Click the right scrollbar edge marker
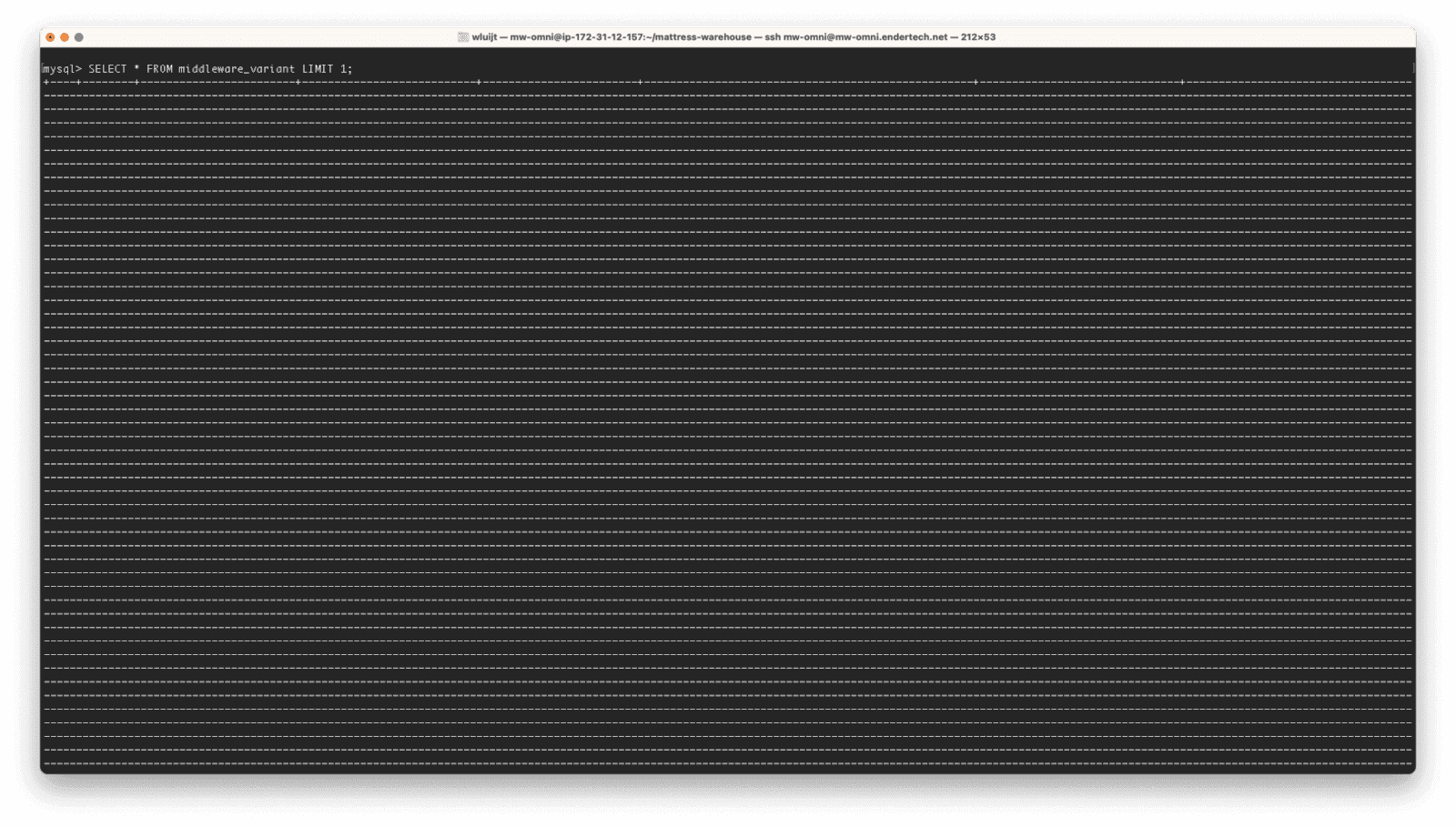 tap(1413, 67)
